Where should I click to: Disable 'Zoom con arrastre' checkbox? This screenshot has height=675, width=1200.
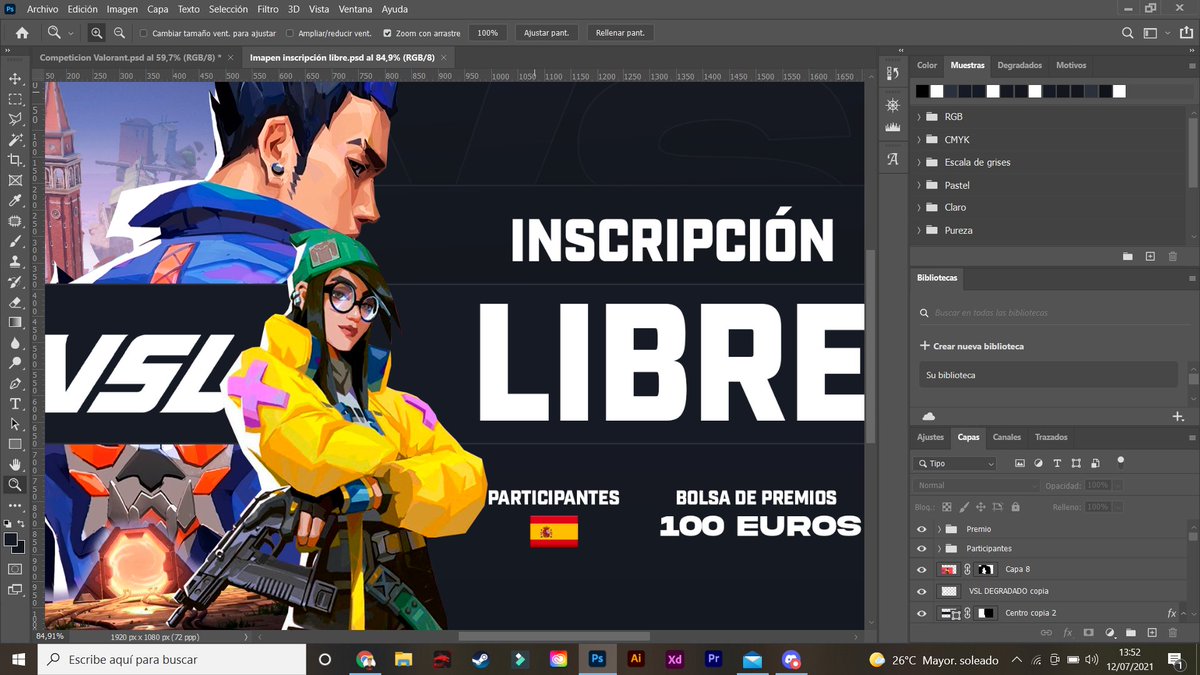tap(388, 33)
